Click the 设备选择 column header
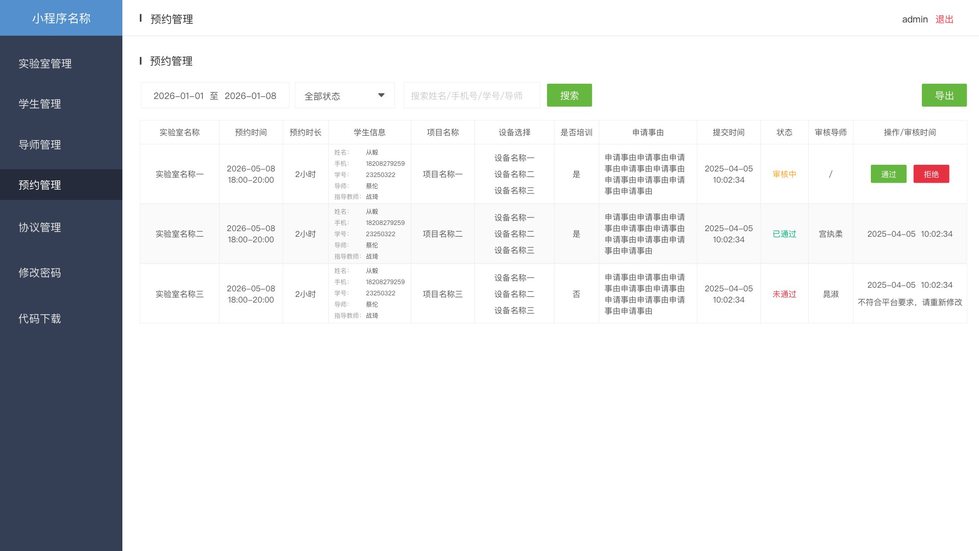Viewport: 979px width, 551px height. click(514, 132)
